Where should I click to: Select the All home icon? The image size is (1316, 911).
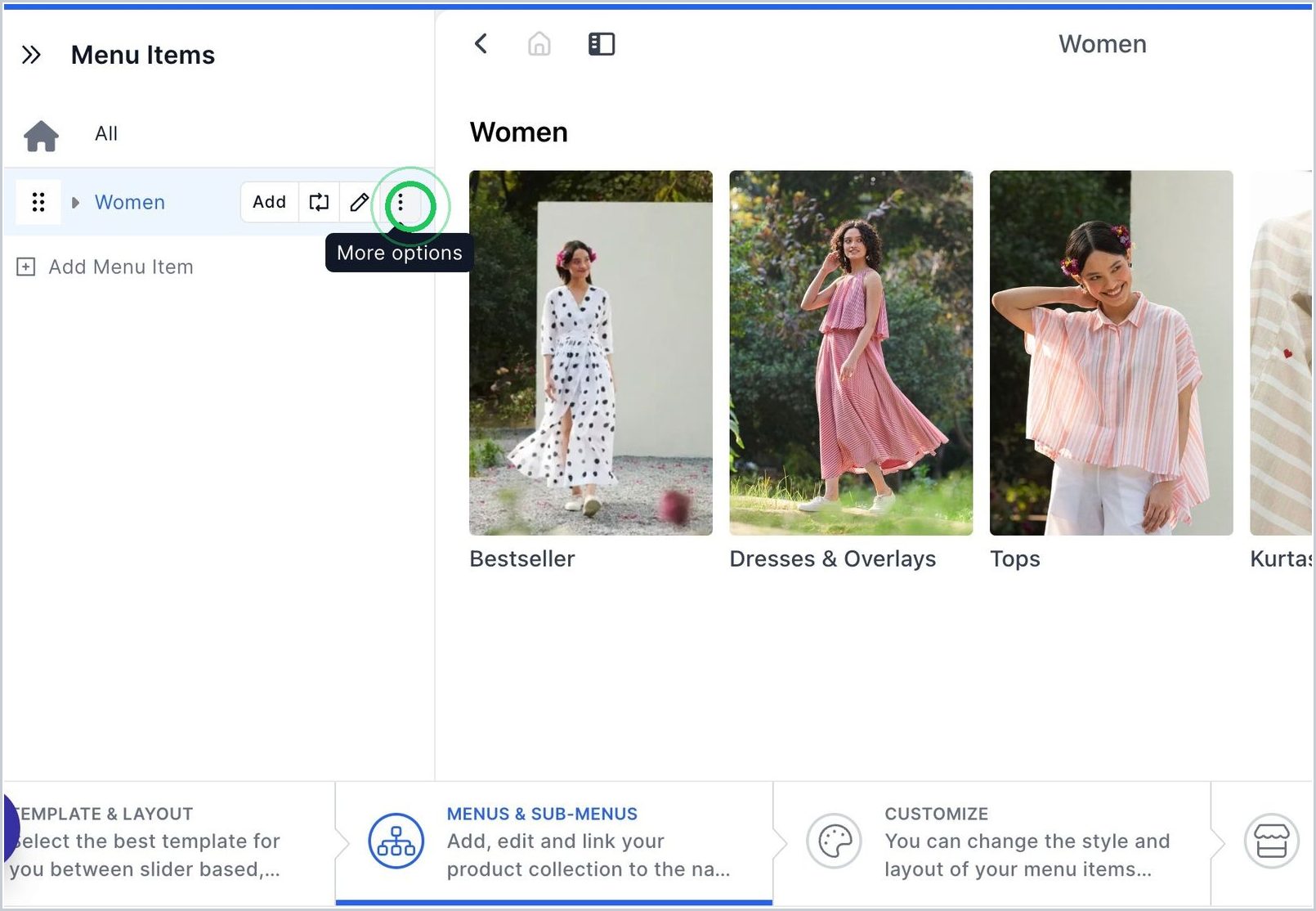click(41, 135)
